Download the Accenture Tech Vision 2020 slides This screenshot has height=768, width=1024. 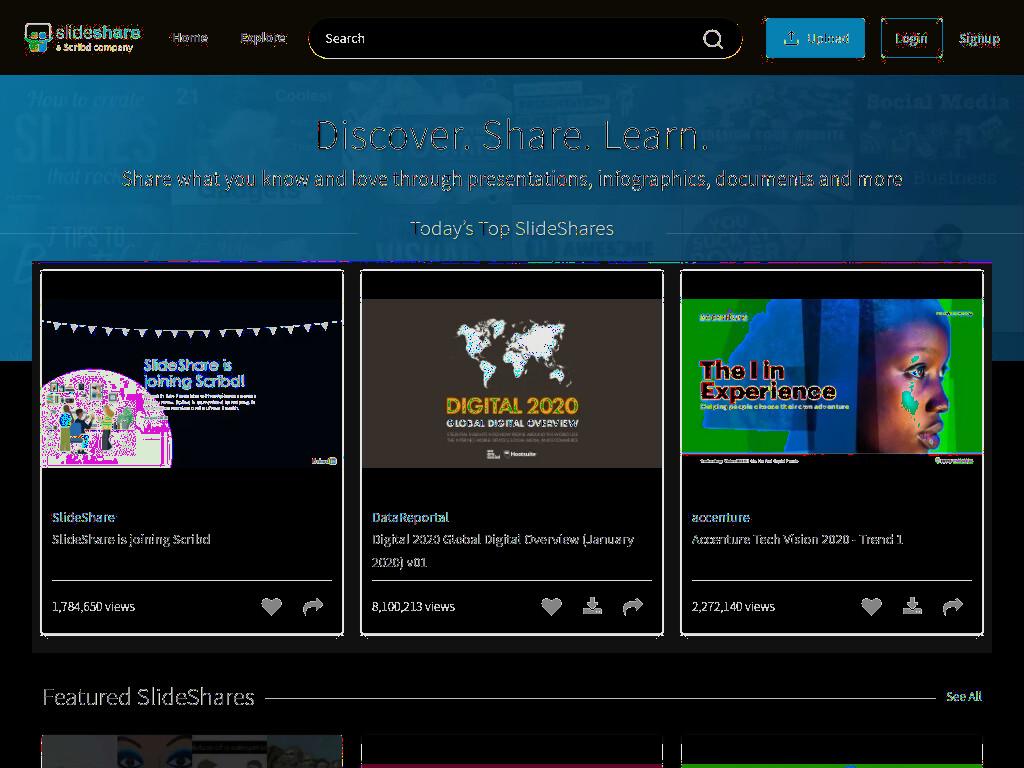[x=912, y=607]
